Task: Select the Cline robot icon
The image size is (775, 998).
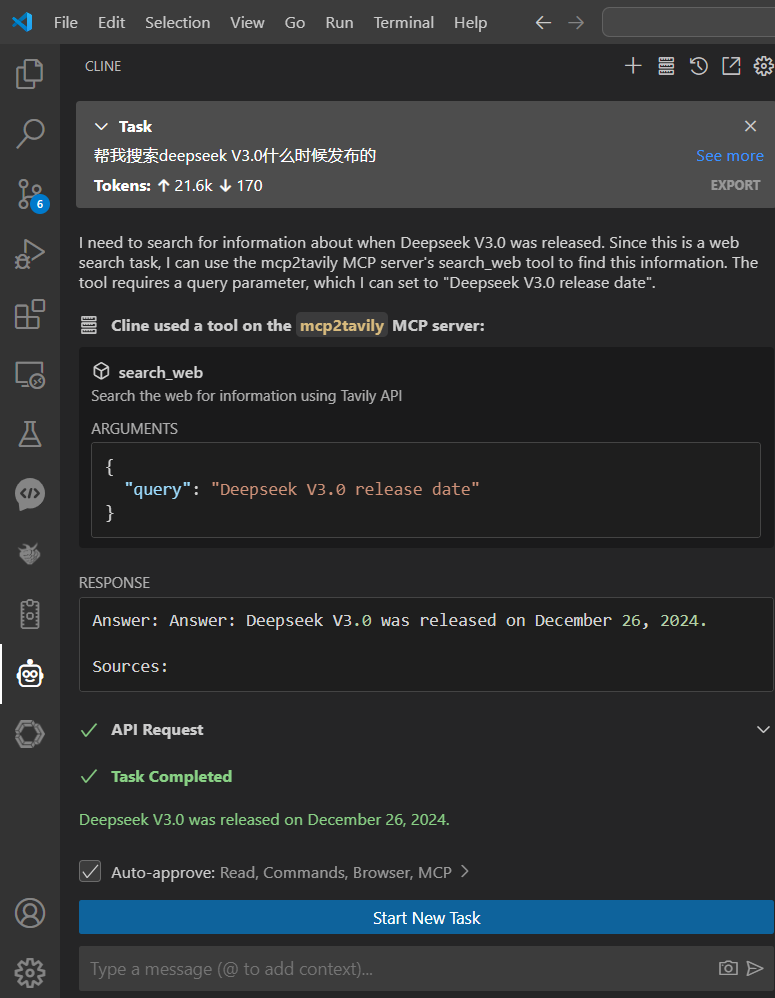Action: coord(29,674)
